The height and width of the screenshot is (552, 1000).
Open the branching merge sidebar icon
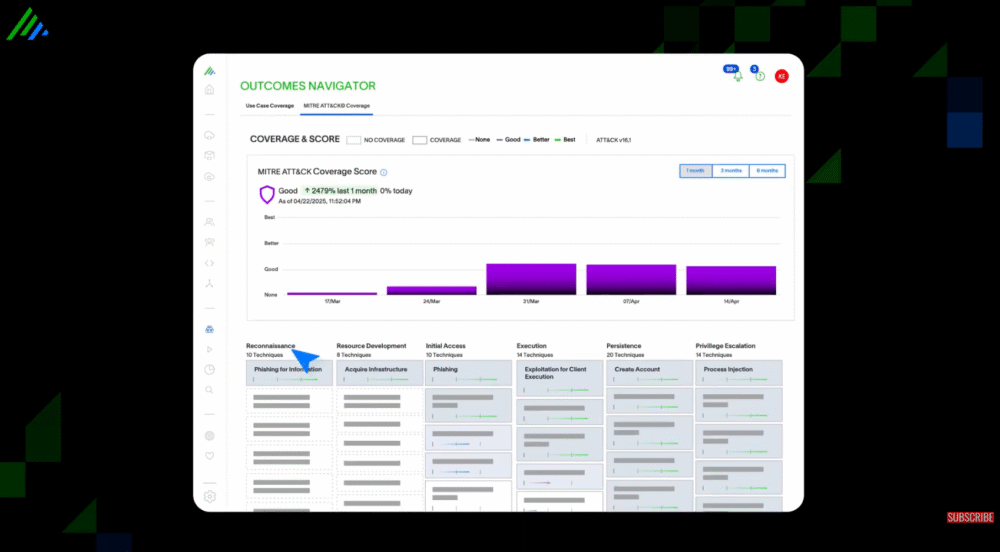[209, 284]
